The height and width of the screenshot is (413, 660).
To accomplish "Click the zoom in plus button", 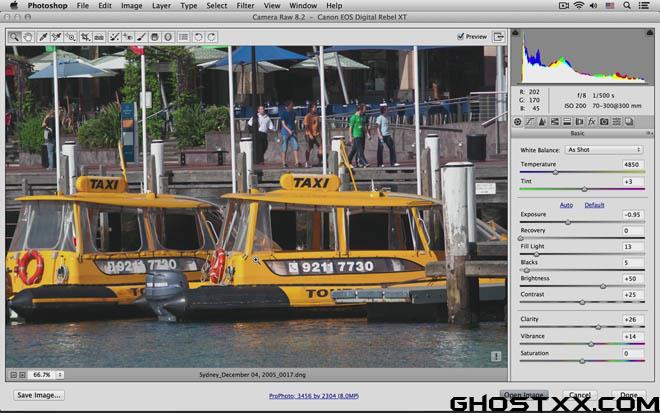I will (x=22, y=375).
